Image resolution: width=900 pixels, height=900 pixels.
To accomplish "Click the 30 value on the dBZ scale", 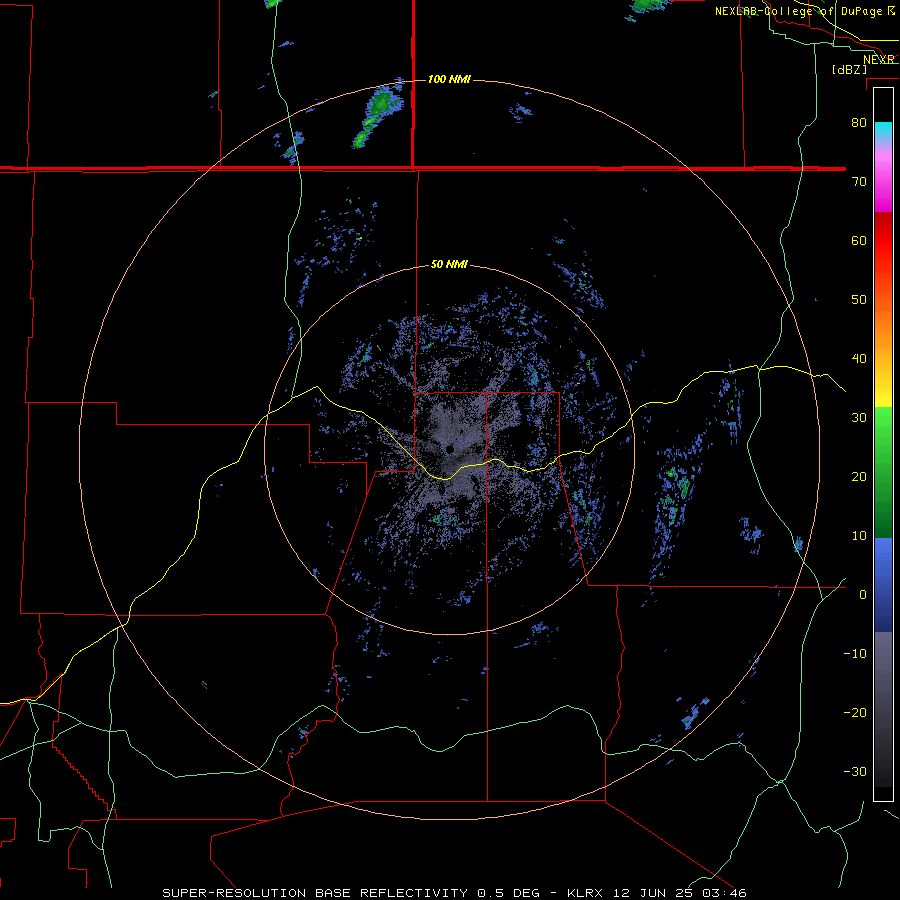I will pyautogui.click(x=859, y=417).
